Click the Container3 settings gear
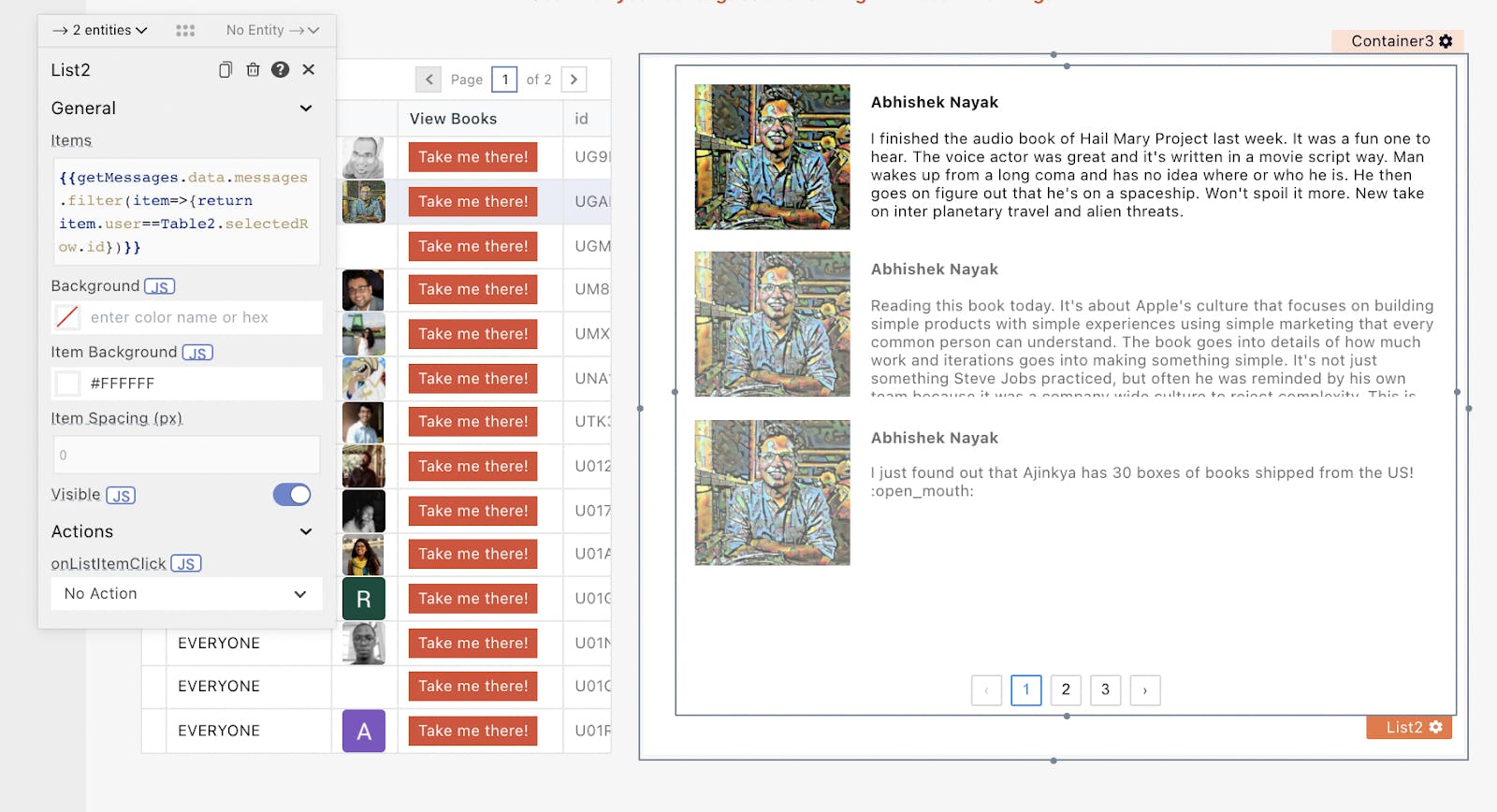This screenshot has height=812, width=1497. tap(1446, 41)
